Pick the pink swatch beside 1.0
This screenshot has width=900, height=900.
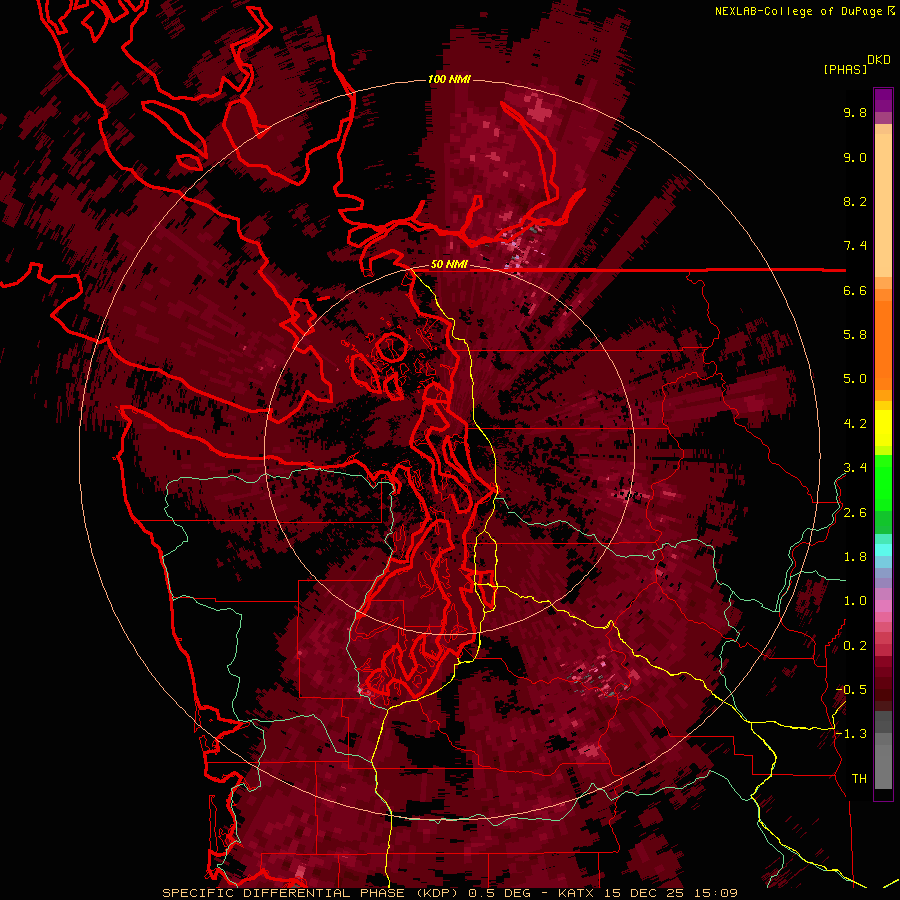883,605
